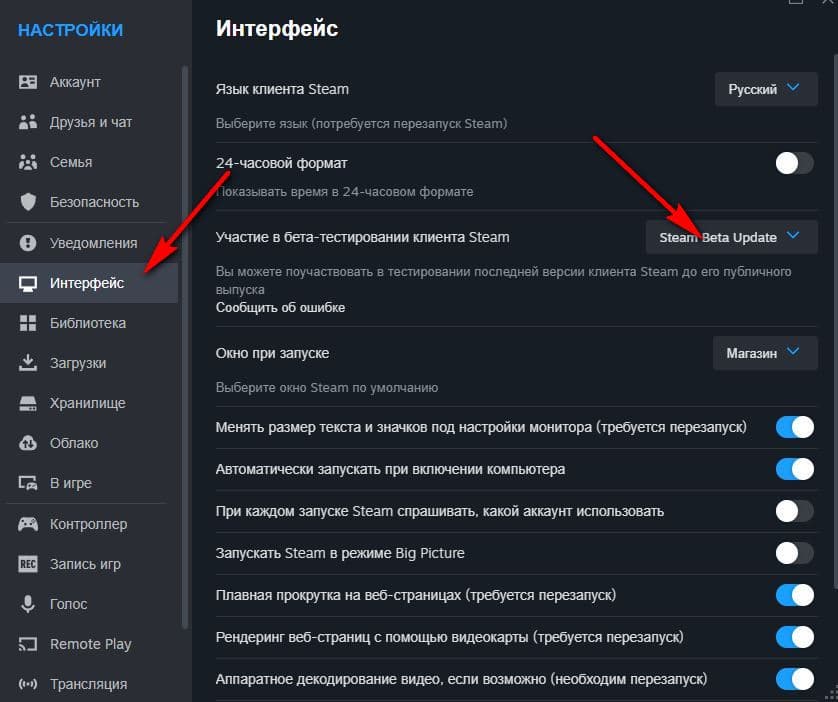
Task: Open the Steam client language dropdown
Action: [x=765, y=89]
